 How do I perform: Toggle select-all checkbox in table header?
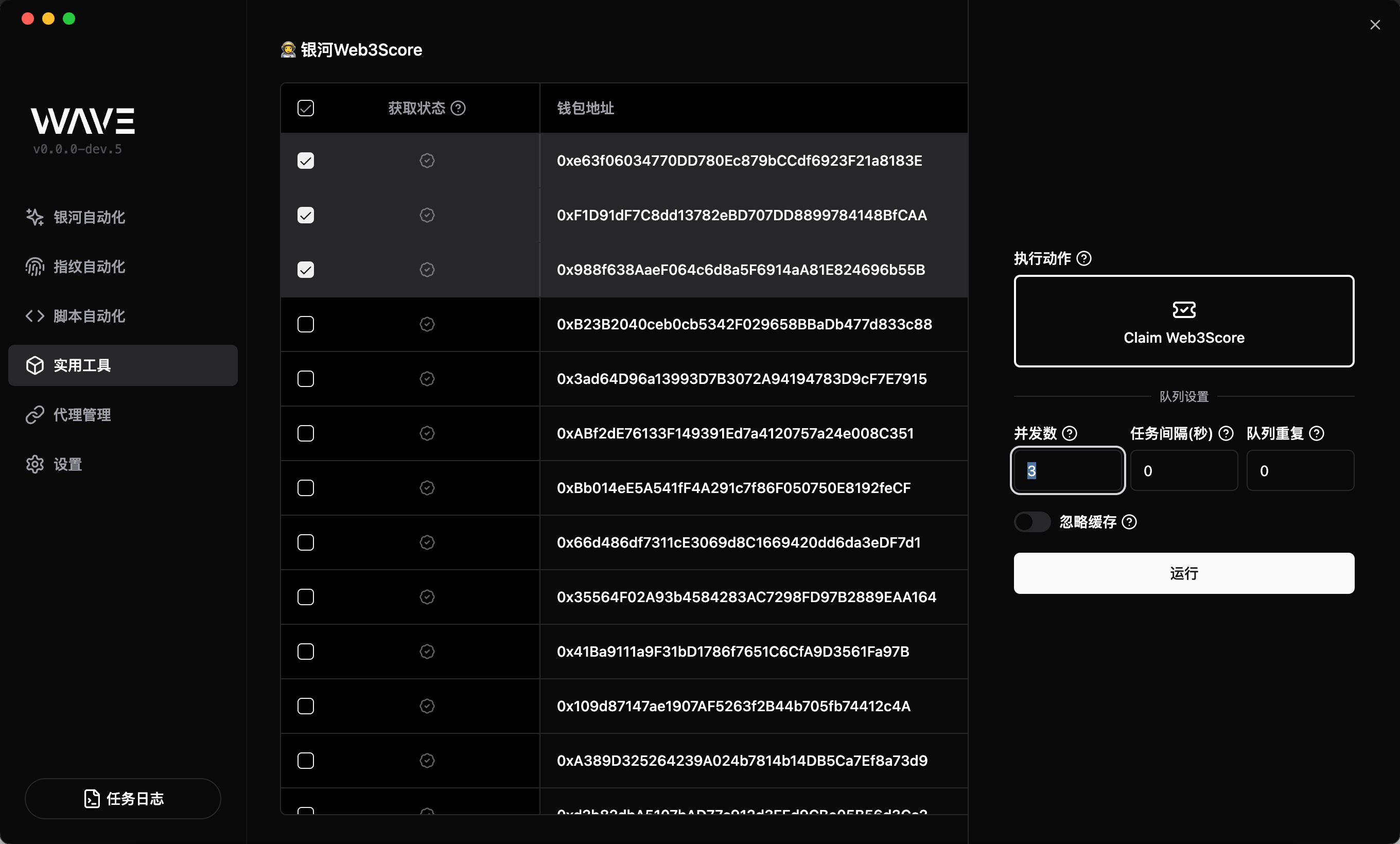[x=306, y=108]
